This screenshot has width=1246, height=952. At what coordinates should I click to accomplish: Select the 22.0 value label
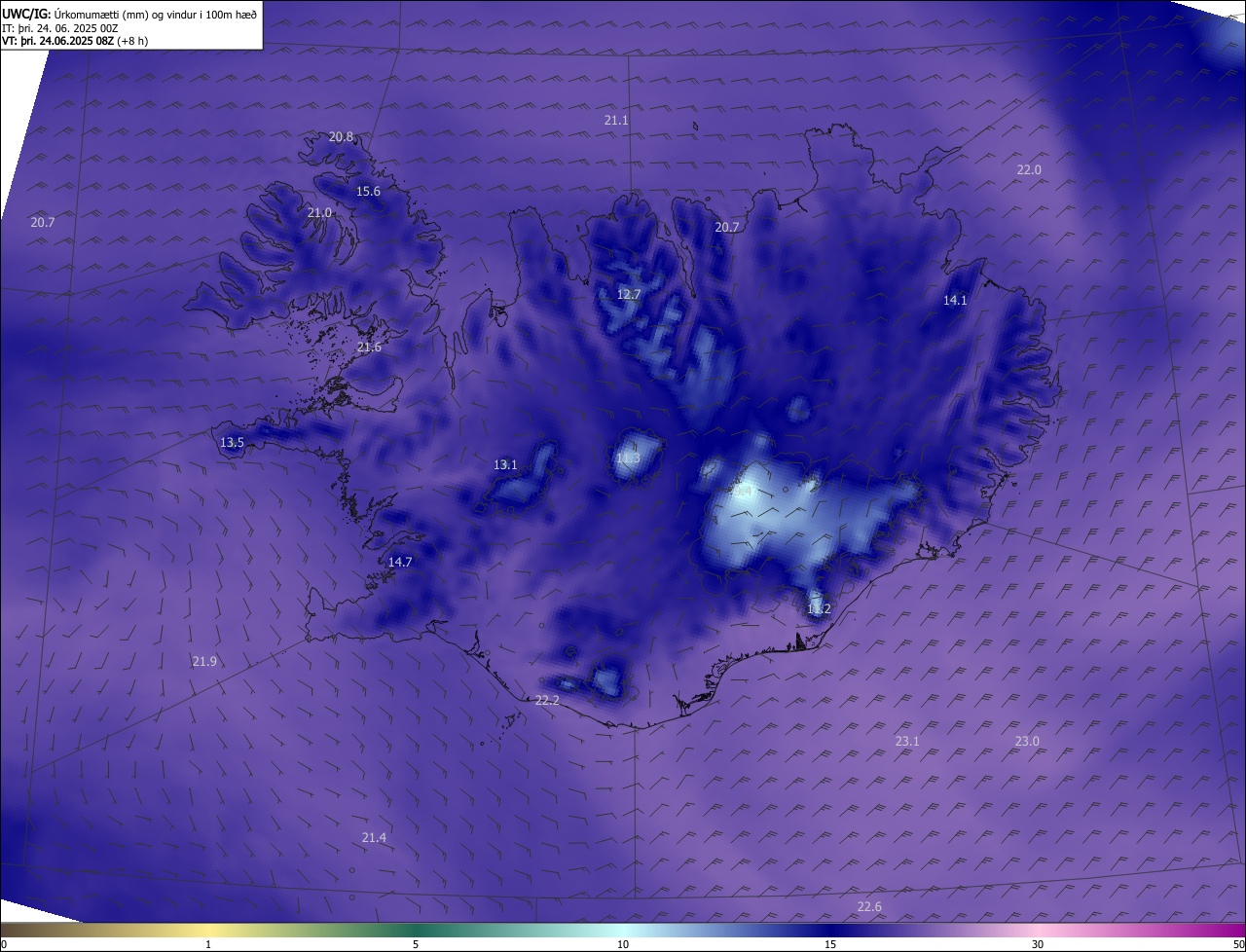point(1029,170)
